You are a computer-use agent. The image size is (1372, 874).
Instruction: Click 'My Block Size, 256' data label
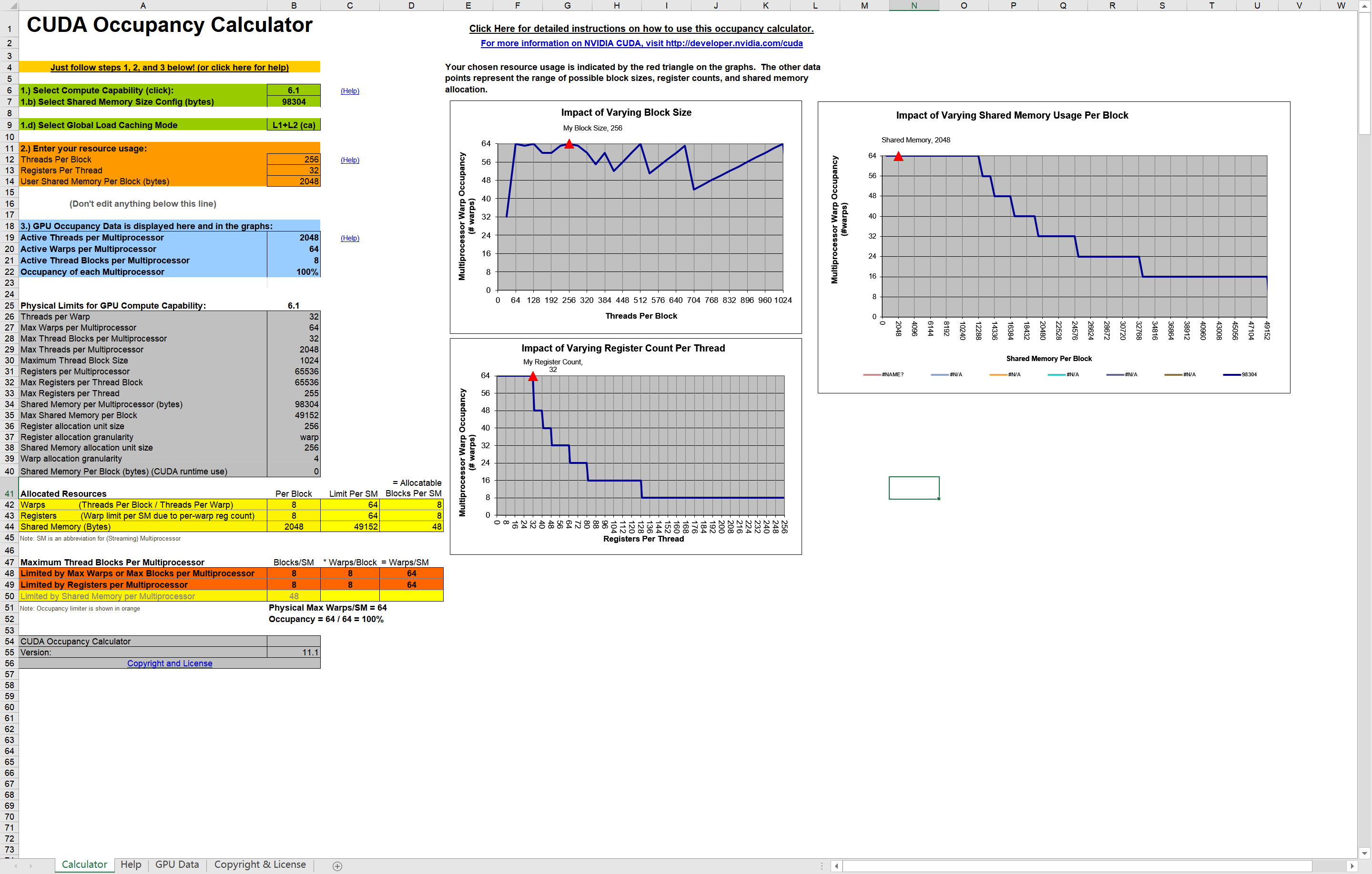pos(592,128)
